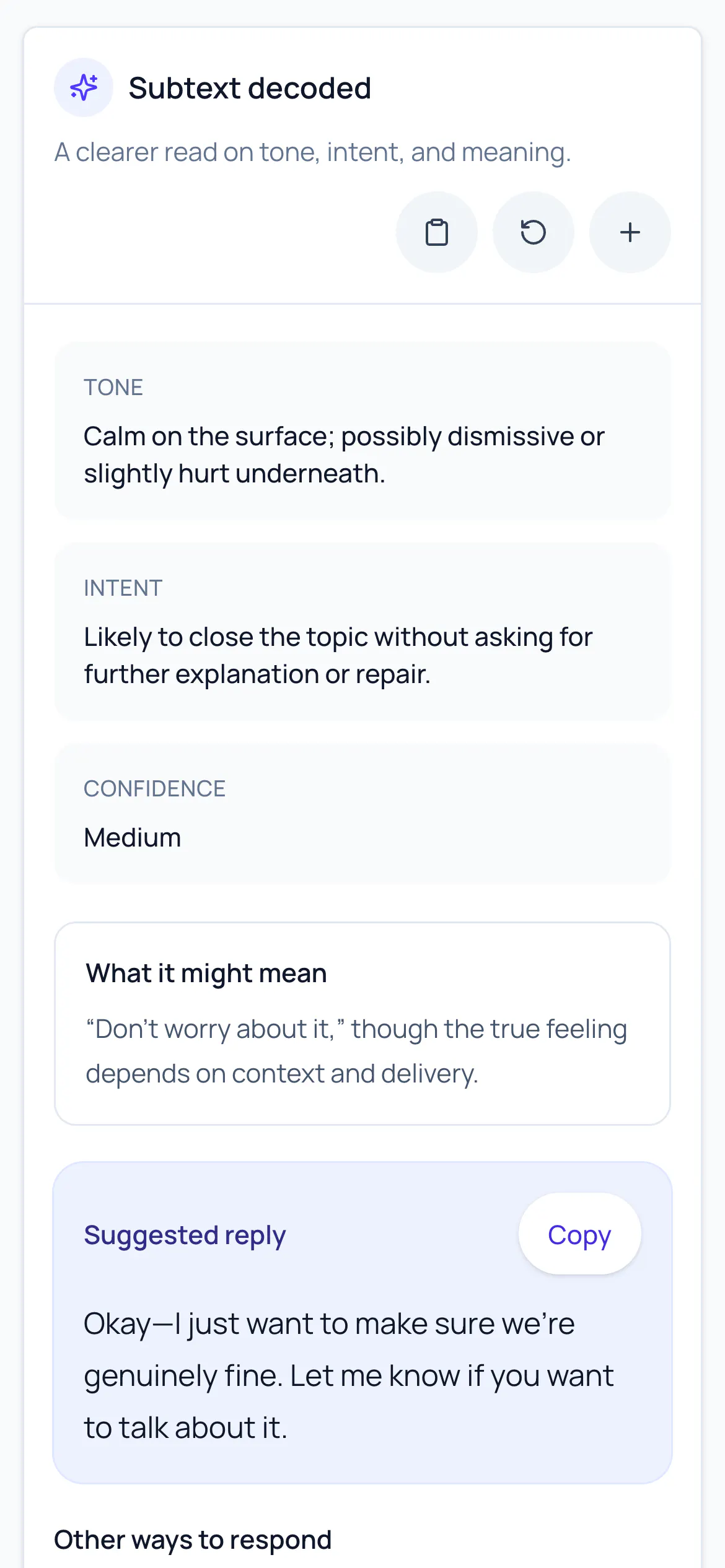This screenshot has width=725, height=1568.
Task: Click the regenerate circular arrow icon
Action: (x=534, y=232)
